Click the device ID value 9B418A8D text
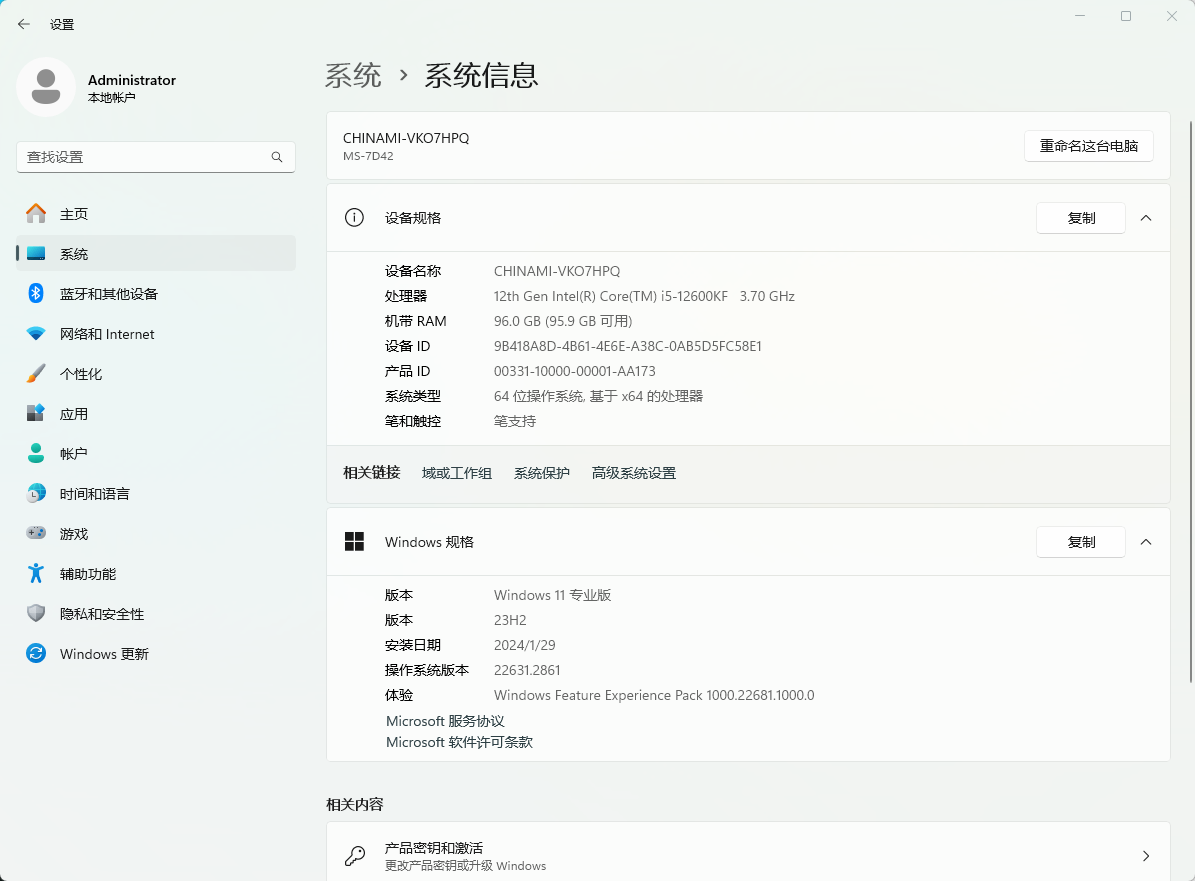The height and width of the screenshot is (881, 1195). [x=627, y=346]
